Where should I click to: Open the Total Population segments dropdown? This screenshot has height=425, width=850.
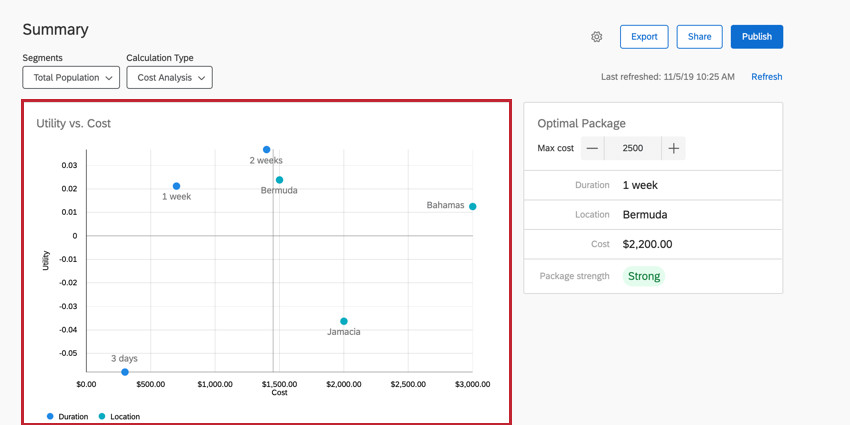(71, 77)
